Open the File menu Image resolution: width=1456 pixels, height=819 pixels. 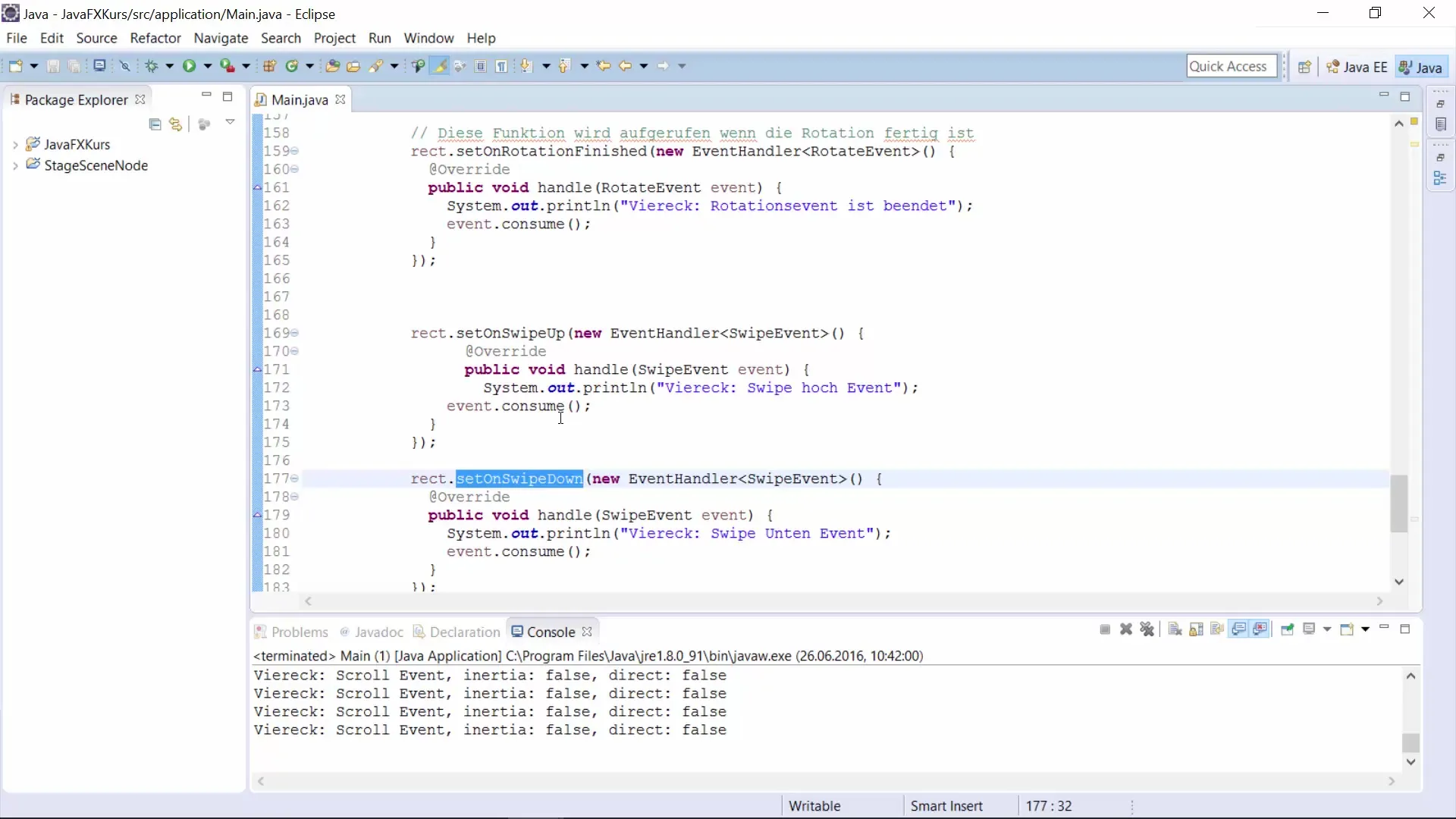pos(17,38)
